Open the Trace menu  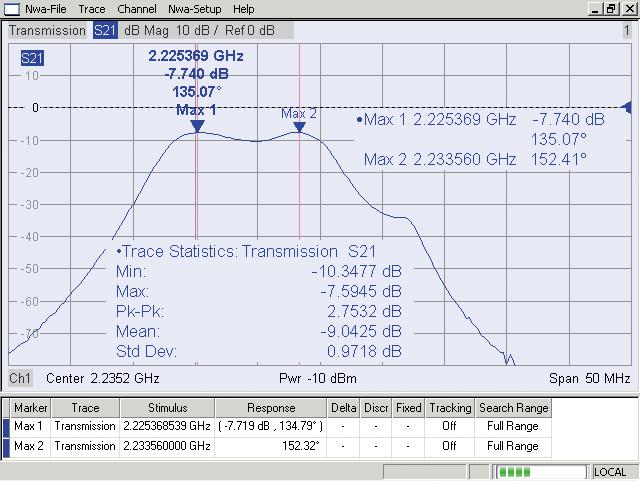[x=92, y=9]
